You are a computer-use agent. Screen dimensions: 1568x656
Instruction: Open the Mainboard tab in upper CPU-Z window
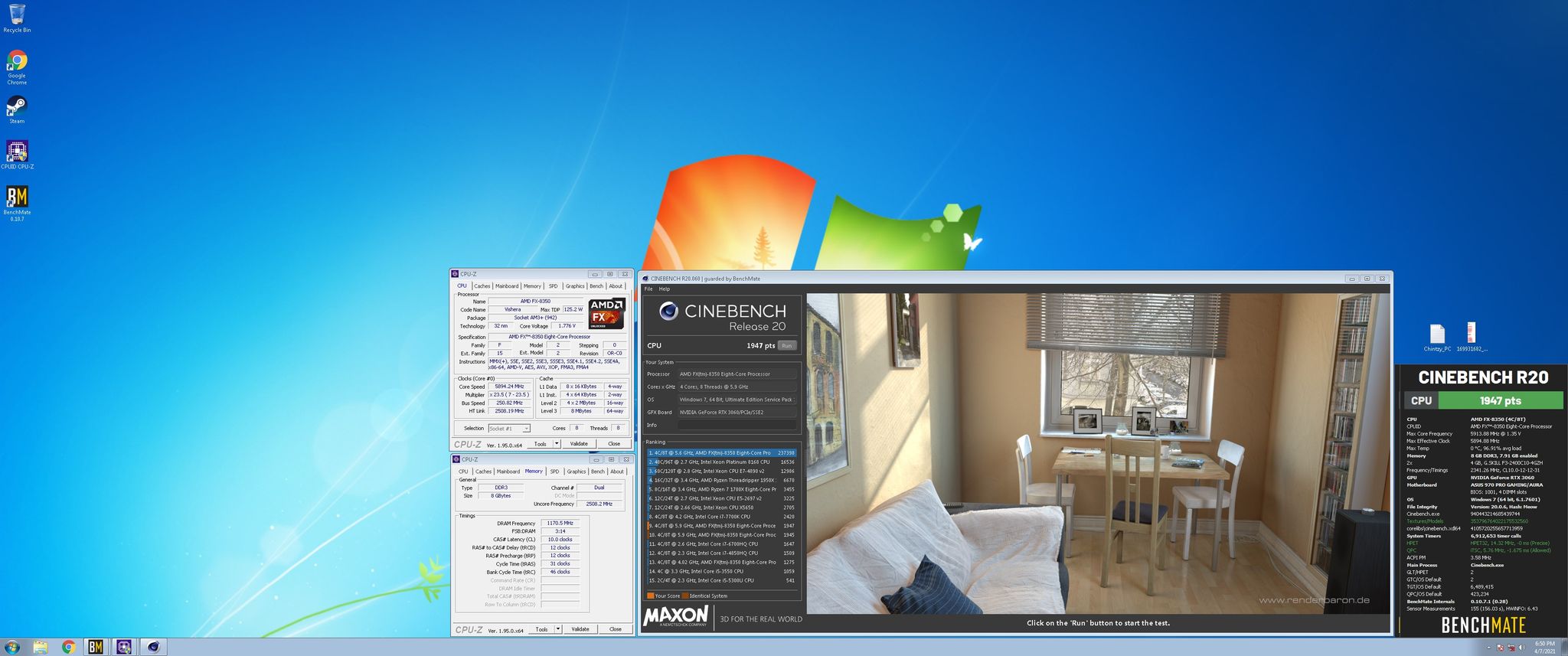coord(506,286)
